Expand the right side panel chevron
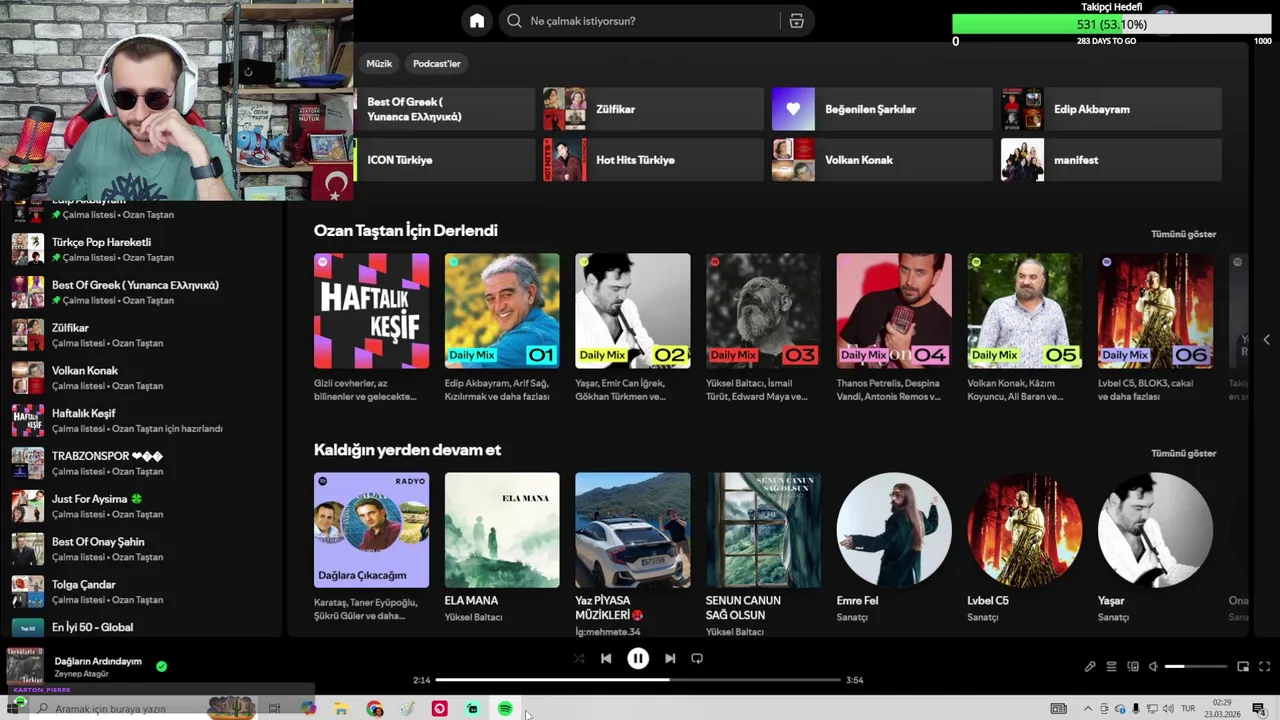This screenshot has width=1280, height=720. 1266,340
